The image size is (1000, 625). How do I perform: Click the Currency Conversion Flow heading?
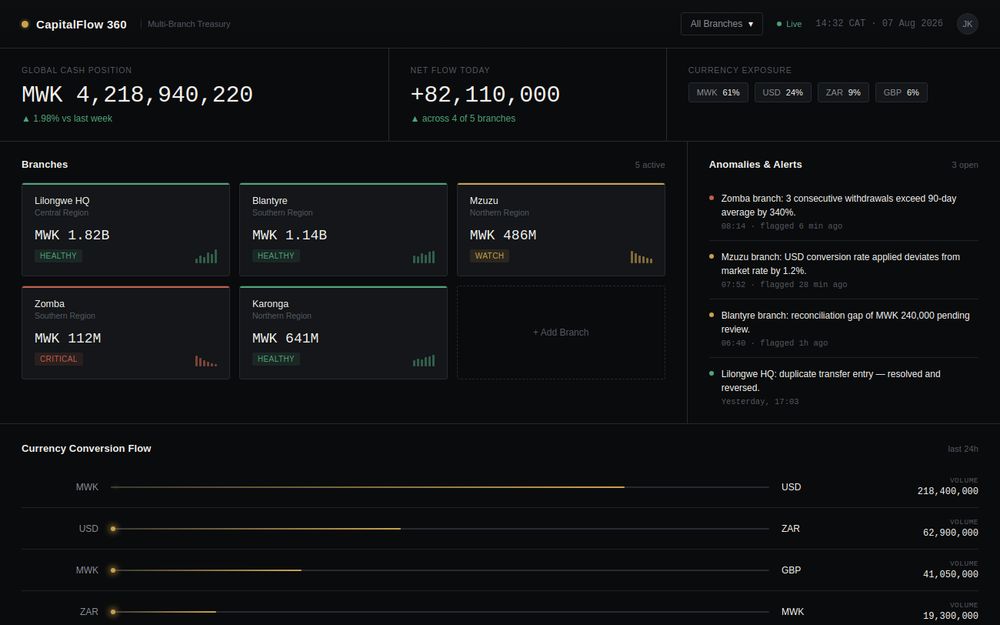pyautogui.click(x=86, y=448)
